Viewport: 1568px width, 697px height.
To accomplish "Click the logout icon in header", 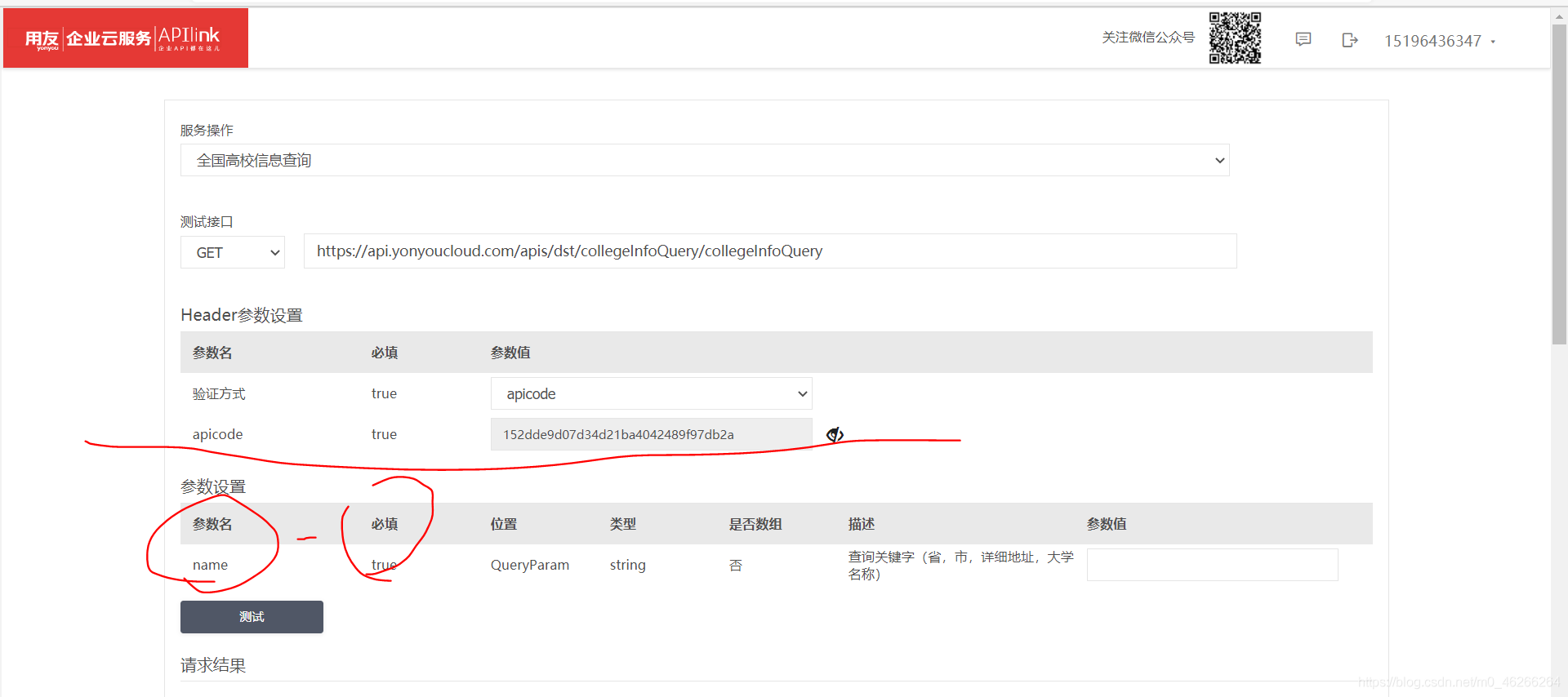I will (1350, 40).
